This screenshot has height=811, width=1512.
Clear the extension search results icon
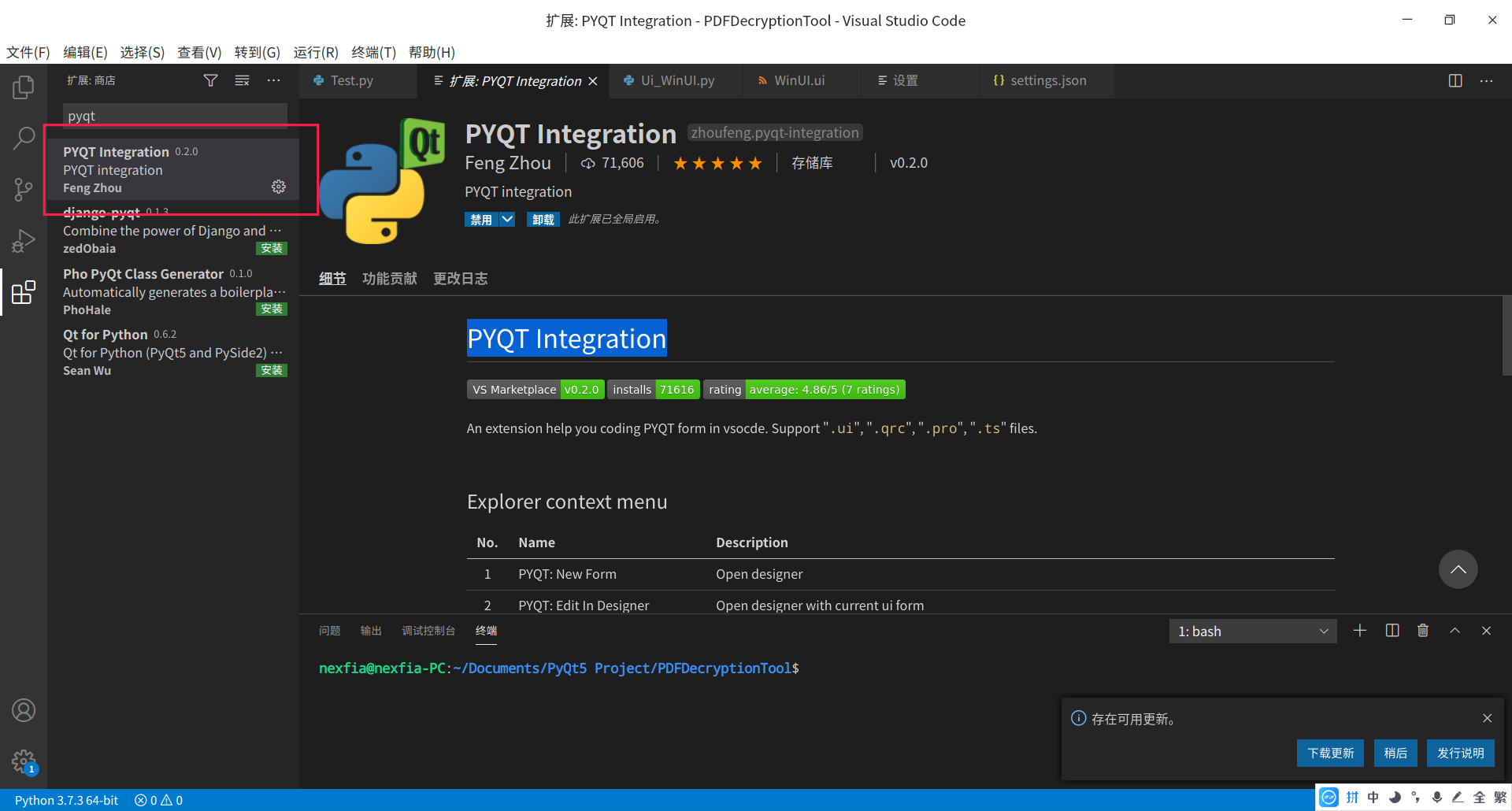coord(242,80)
